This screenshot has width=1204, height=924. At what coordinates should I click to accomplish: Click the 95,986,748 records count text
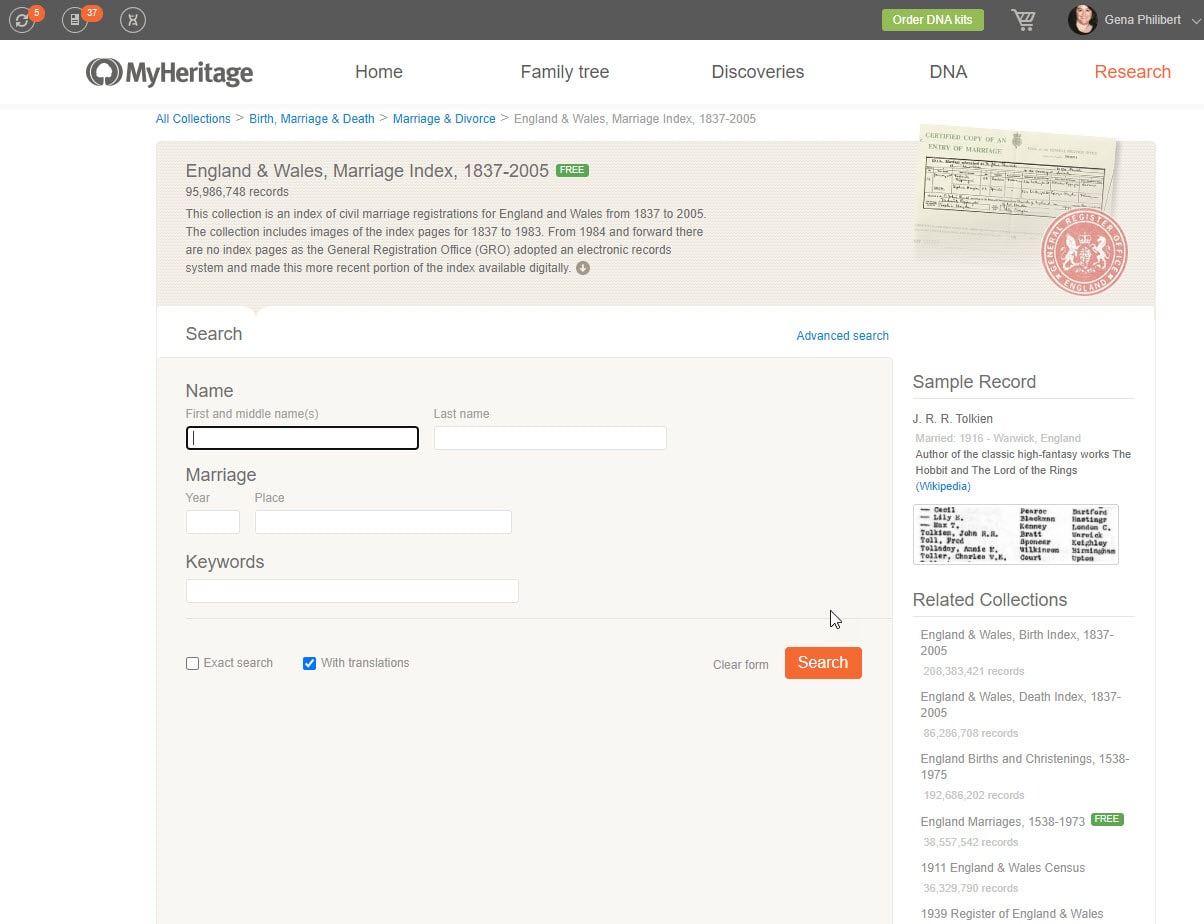pos(237,192)
